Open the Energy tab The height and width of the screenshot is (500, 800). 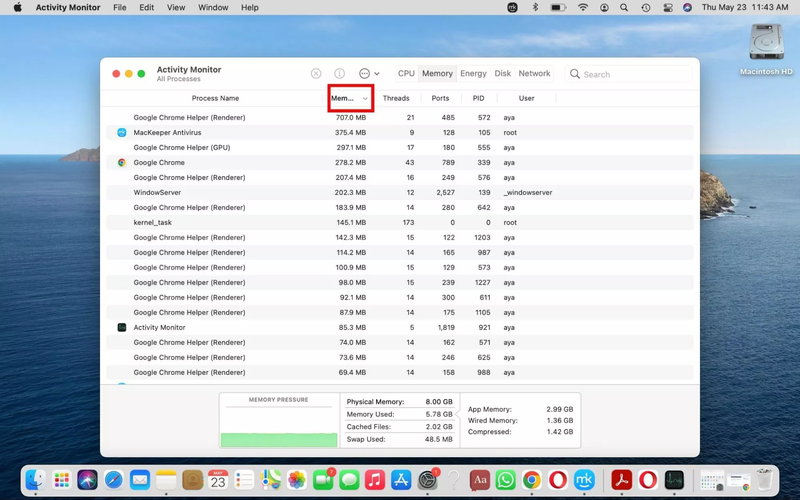tap(473, 73)
